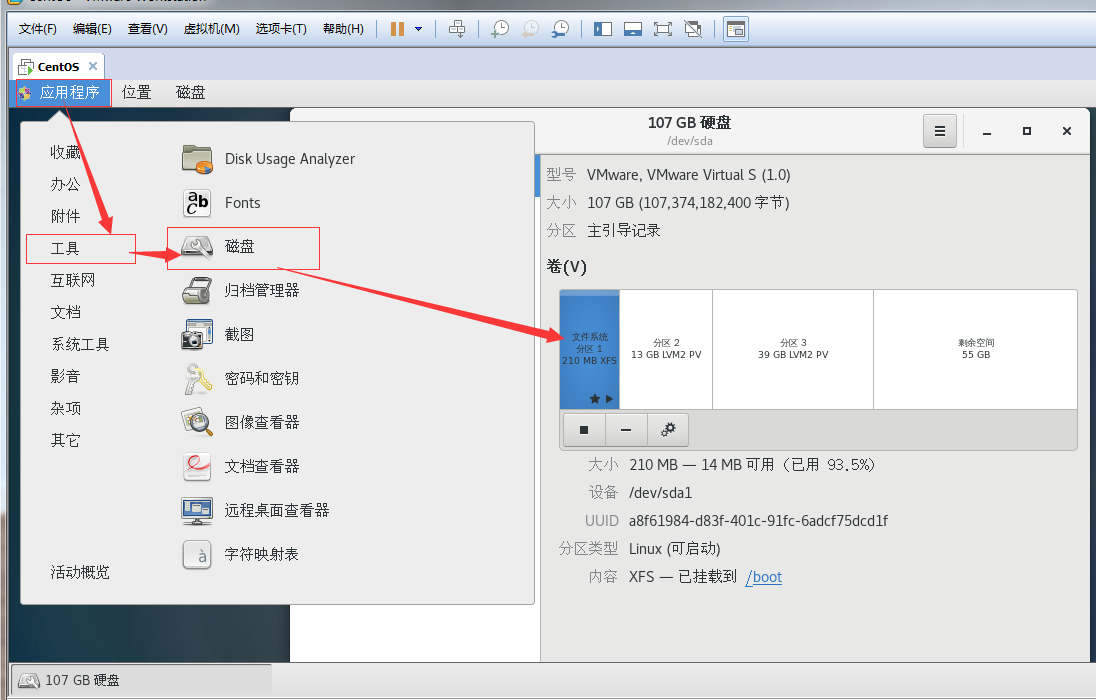Open partition options gear menu

(668, 430)
